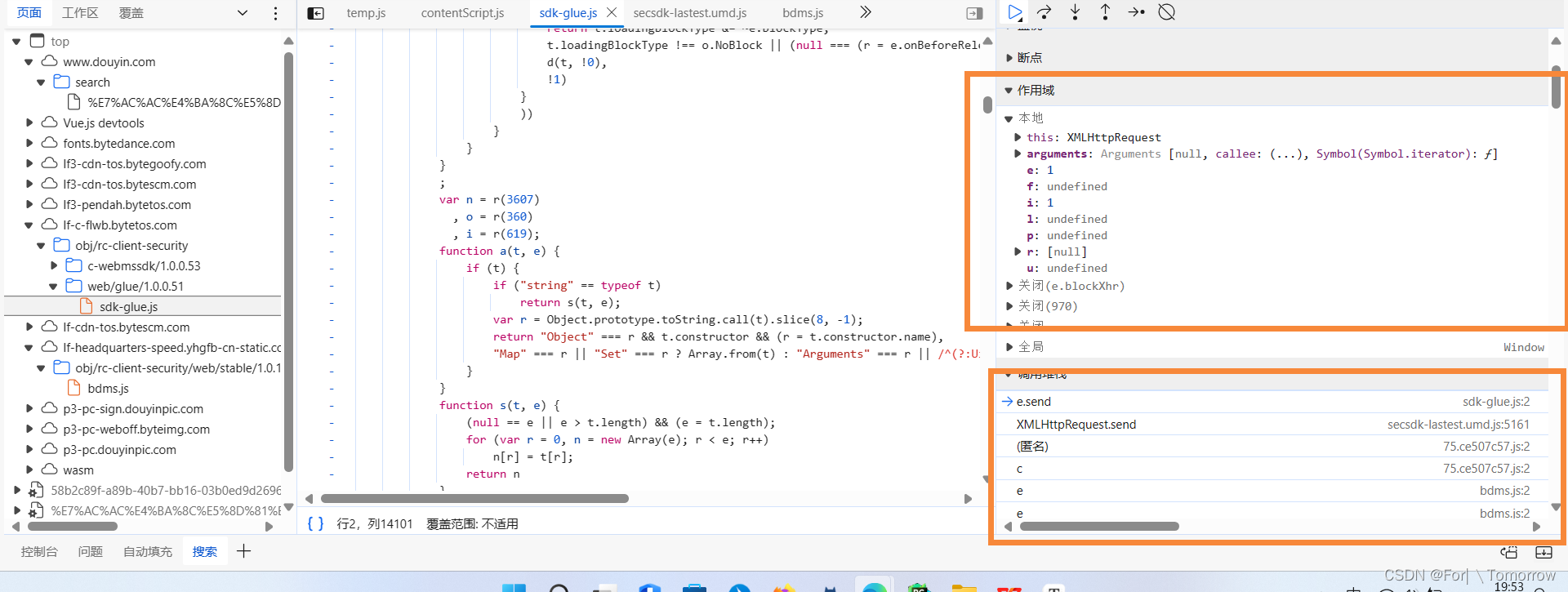Expand the r: [null] variable
This screenshot has height=592, width=1568.
(x=1018, y=251)
